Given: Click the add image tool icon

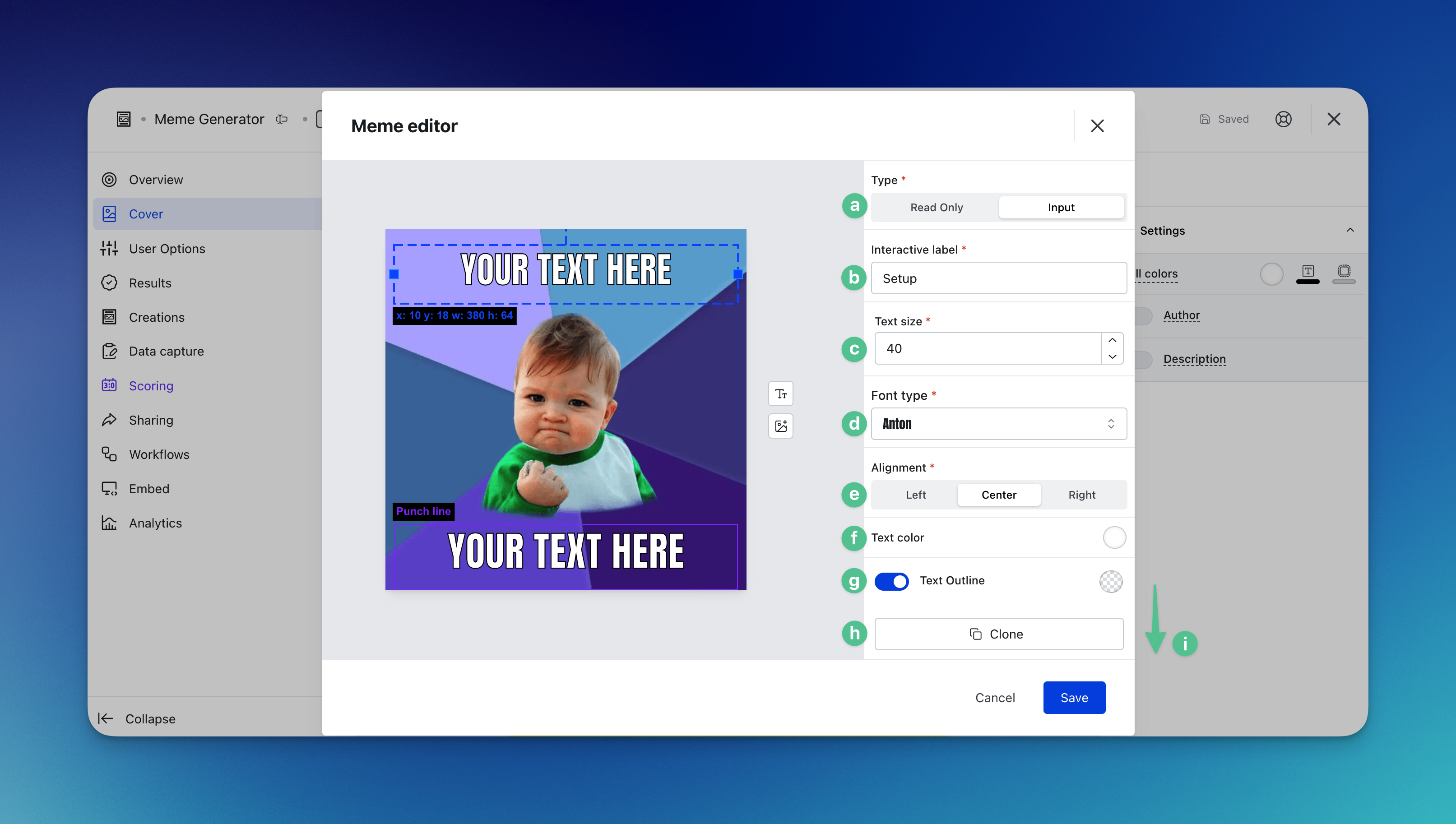Looking at the screenshot, I should (780, 426).
